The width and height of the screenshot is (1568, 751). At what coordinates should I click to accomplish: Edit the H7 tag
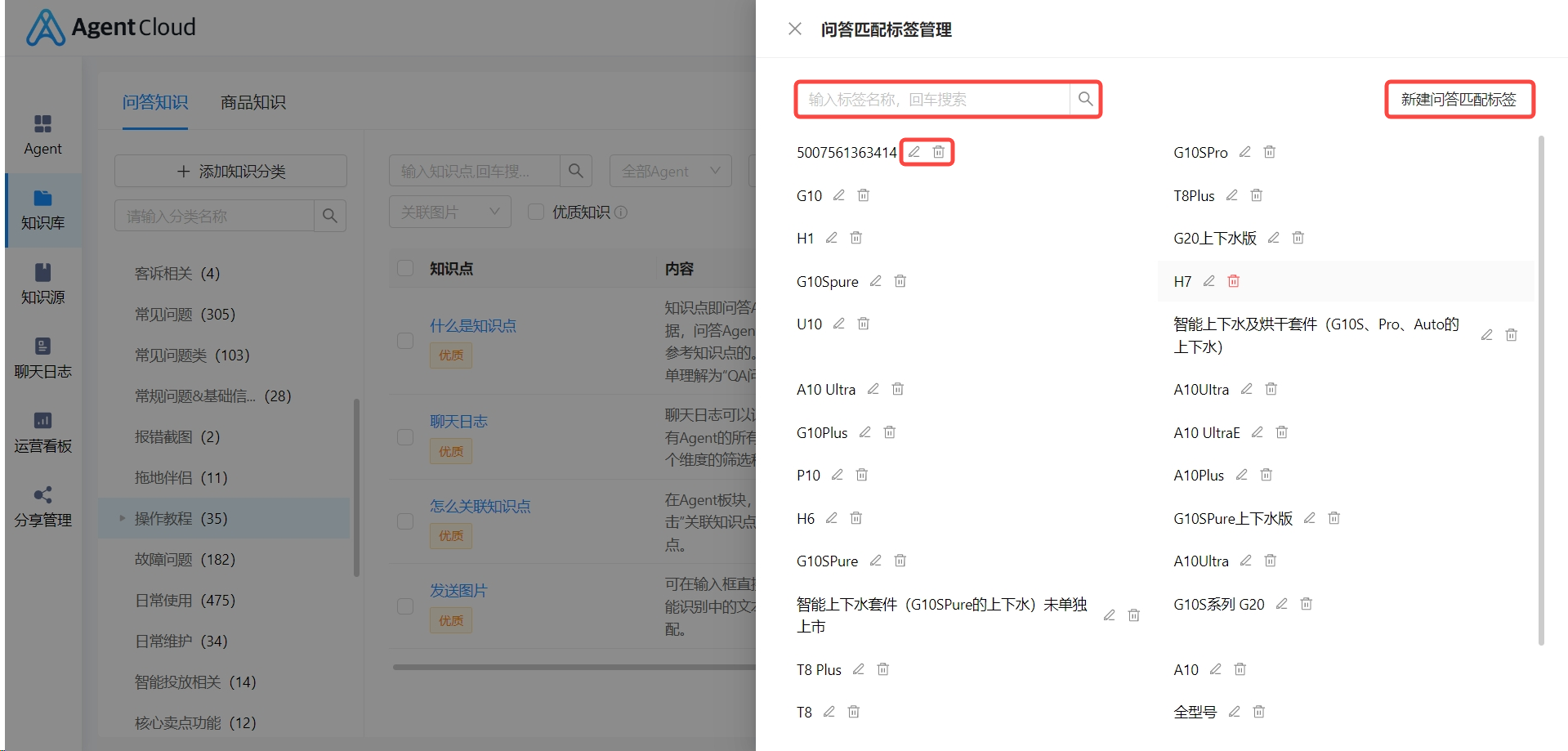pyautogui.click(x=1209, y=281)
